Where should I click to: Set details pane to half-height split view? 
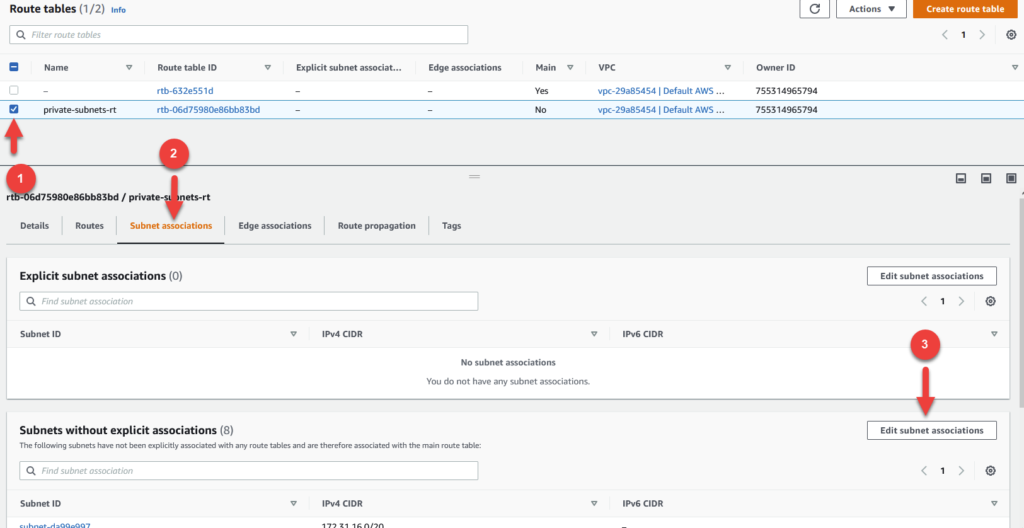click(x=985, y=178)
